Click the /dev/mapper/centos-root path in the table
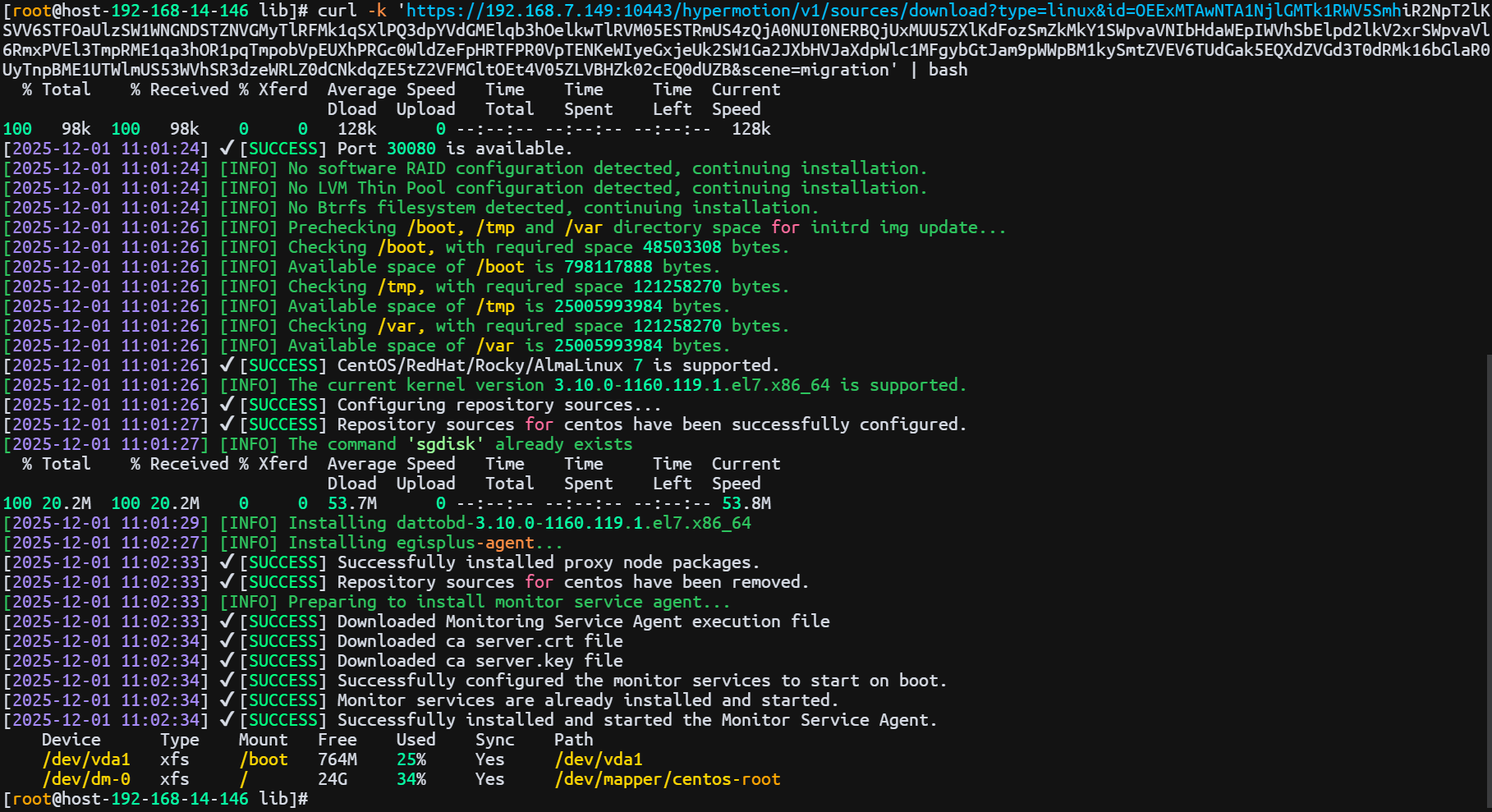Image resolution: width=1492 pixels, height=812 pixels. (667, 779)
